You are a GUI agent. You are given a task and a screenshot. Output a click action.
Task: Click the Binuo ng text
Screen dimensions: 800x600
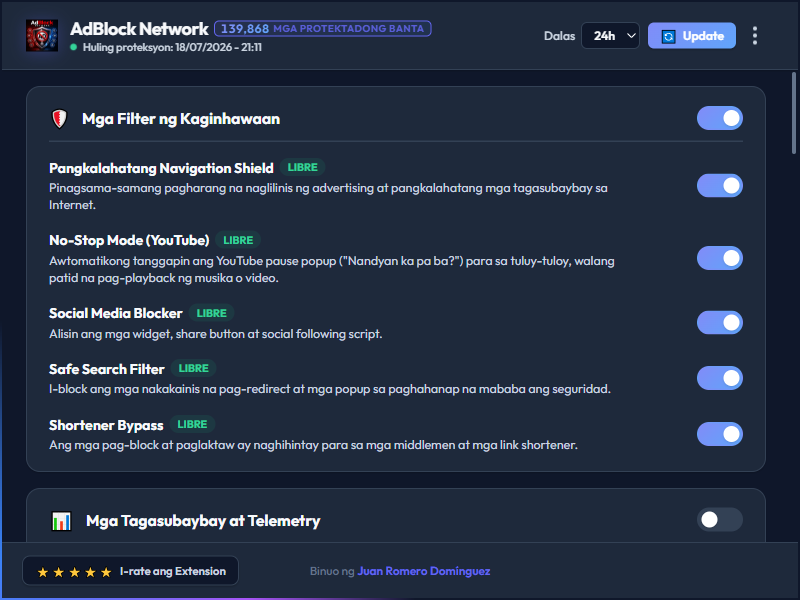(x=332, y=571)
